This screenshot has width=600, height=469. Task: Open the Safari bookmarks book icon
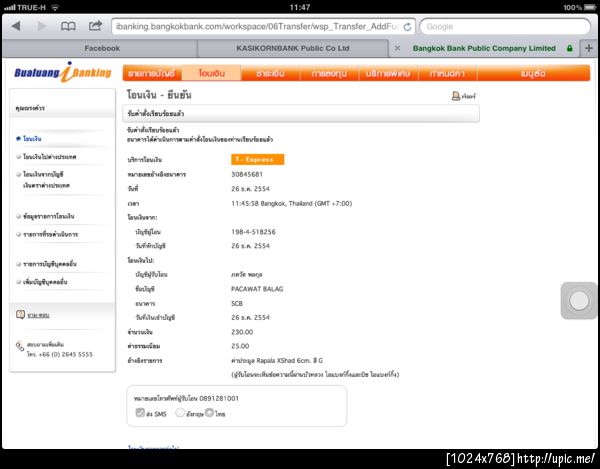[x=68, y=26]
